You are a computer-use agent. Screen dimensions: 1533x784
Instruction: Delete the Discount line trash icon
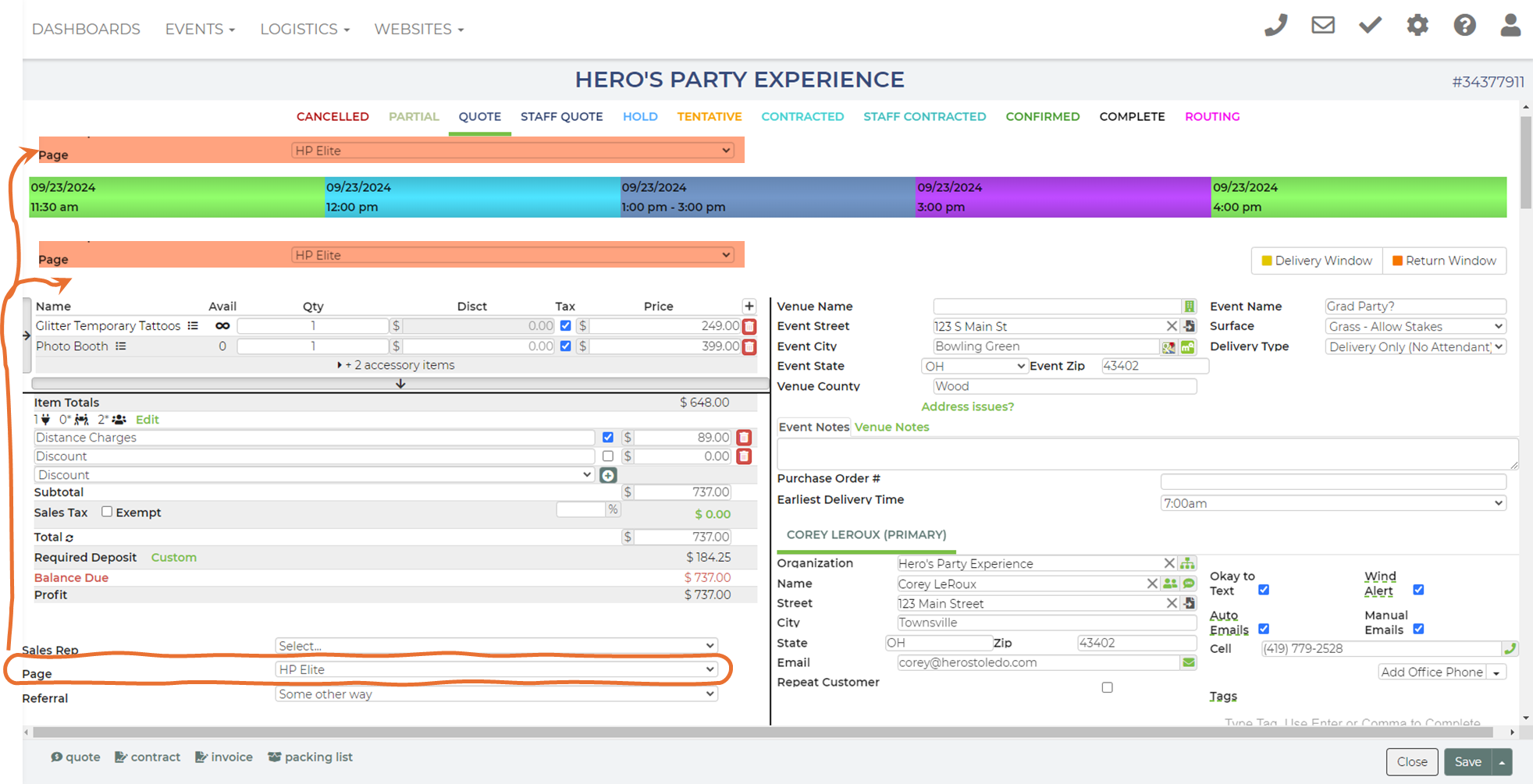[x=744, y=456]
